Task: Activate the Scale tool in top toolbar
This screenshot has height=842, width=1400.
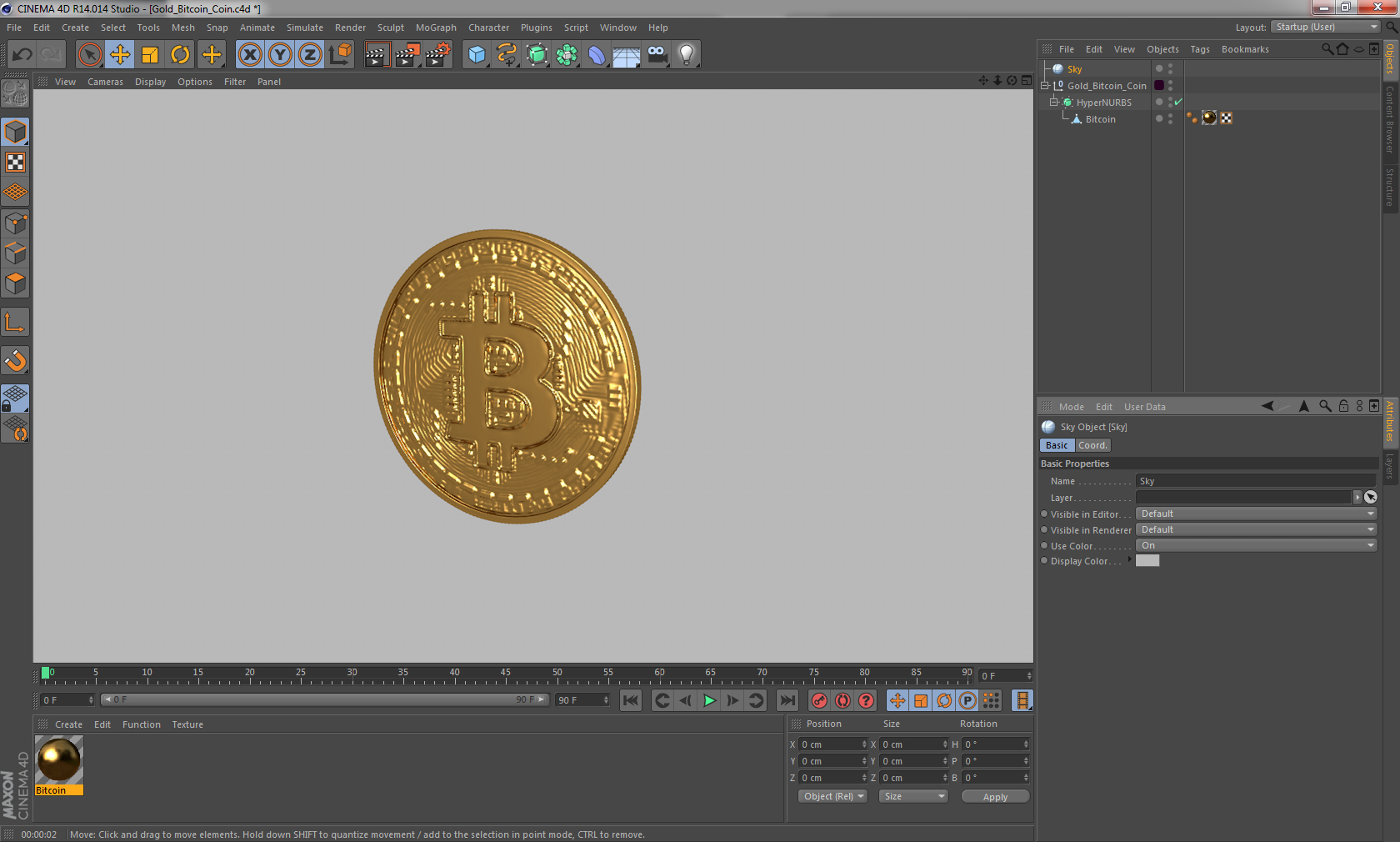Action: pos(150,55)
